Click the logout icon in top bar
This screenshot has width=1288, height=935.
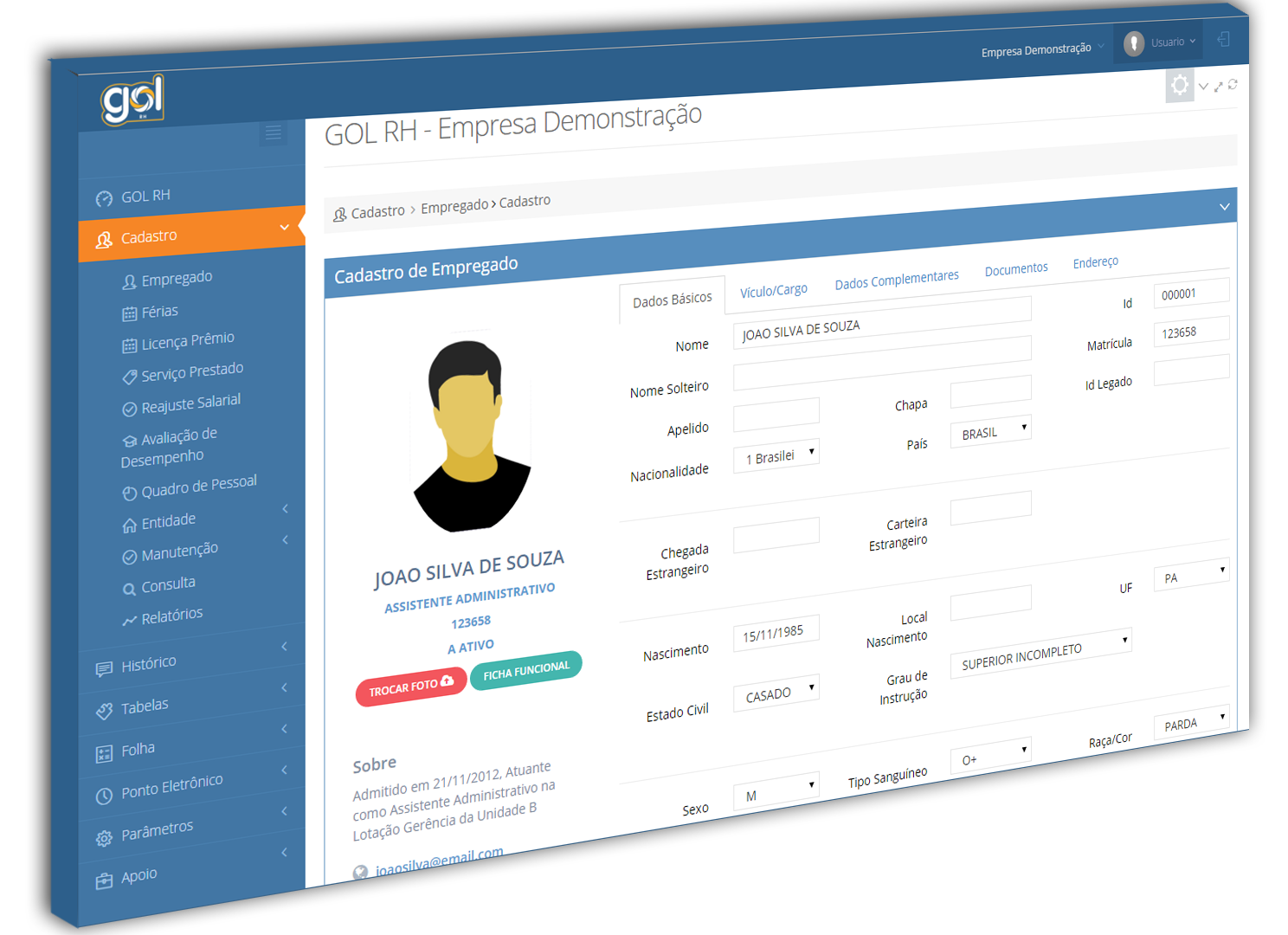pos(1223,39)
